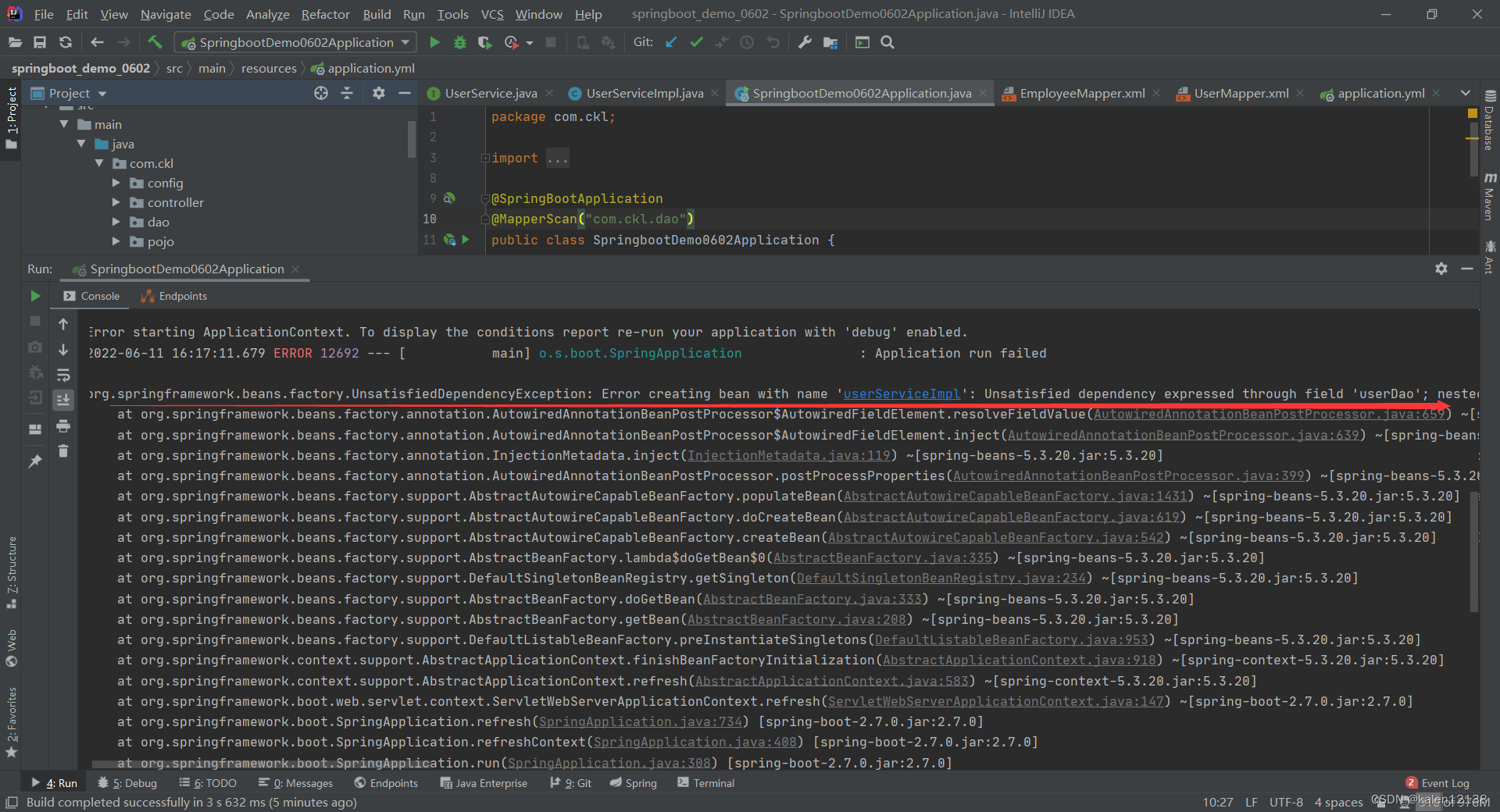Open the Analyze menu
This screenshot has height=812, width=1500.
point(267,14)
